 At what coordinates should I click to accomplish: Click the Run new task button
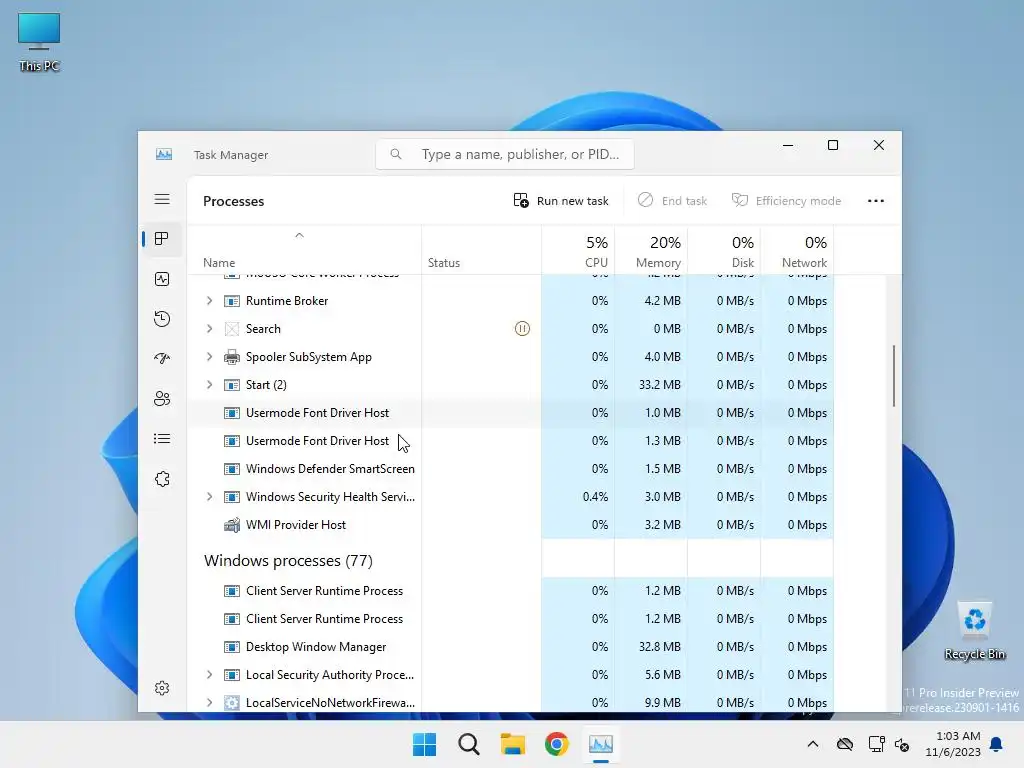click(561, 201)
